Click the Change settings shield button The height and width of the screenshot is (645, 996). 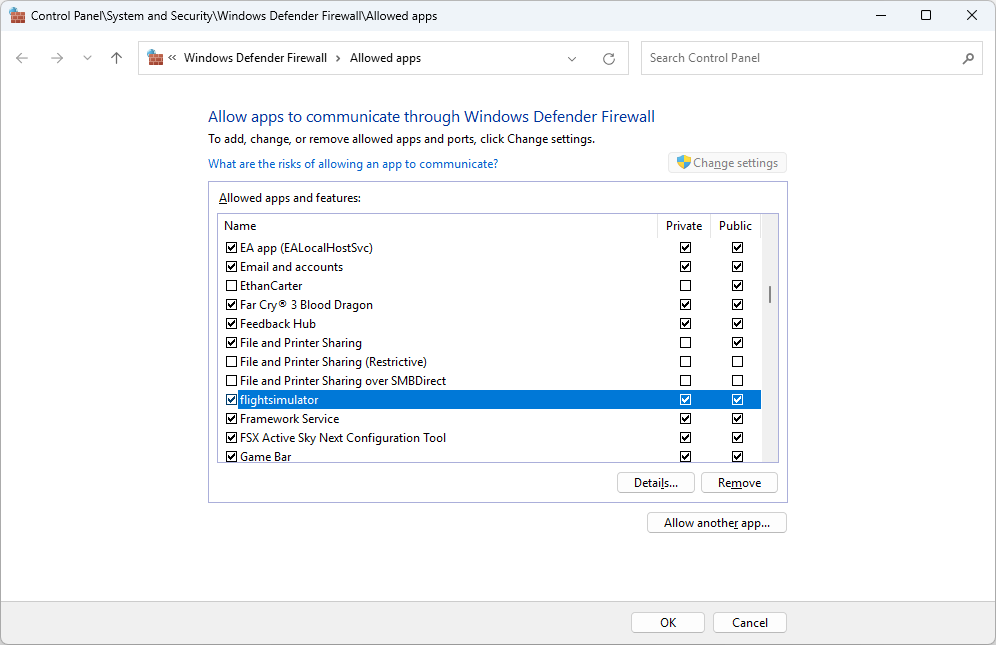point(727,163)
